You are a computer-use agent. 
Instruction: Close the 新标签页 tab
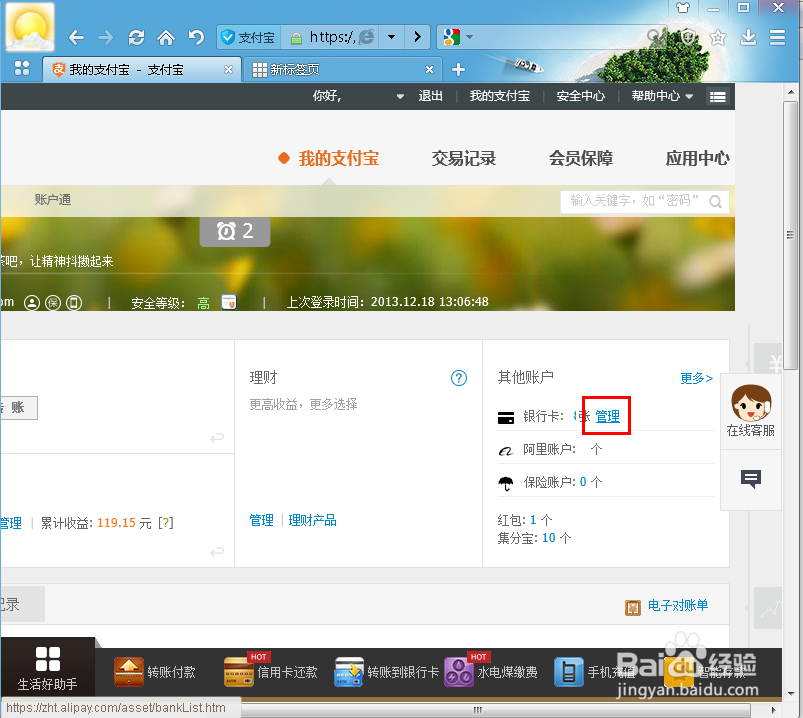[429, 69]
